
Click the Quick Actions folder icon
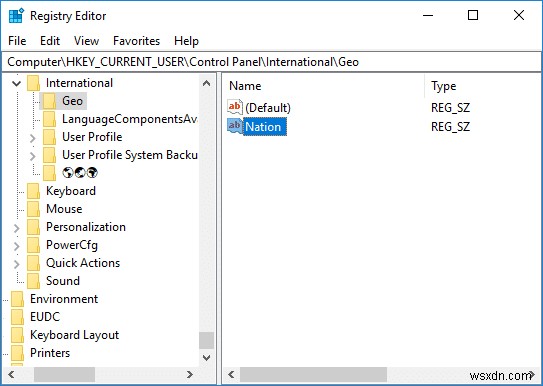33,263
